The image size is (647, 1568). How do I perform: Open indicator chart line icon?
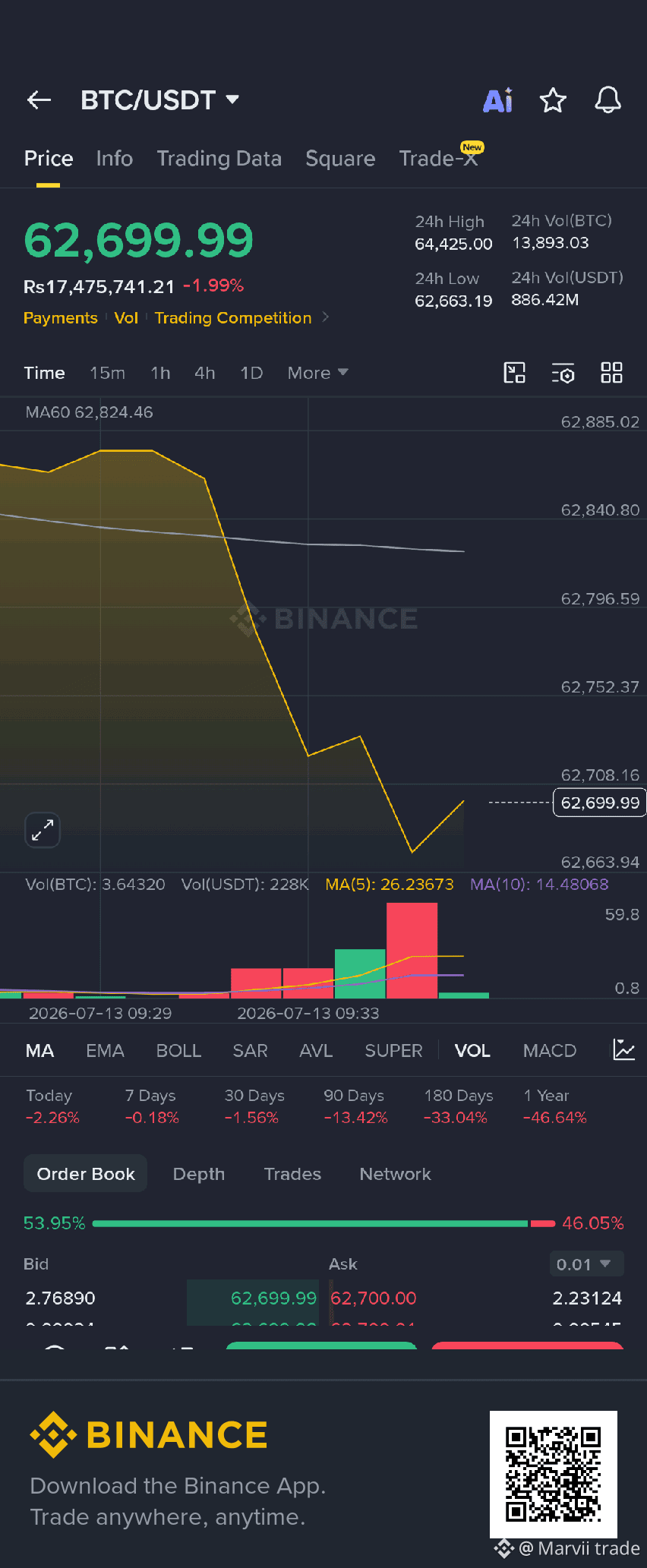tap(623, 1050)
